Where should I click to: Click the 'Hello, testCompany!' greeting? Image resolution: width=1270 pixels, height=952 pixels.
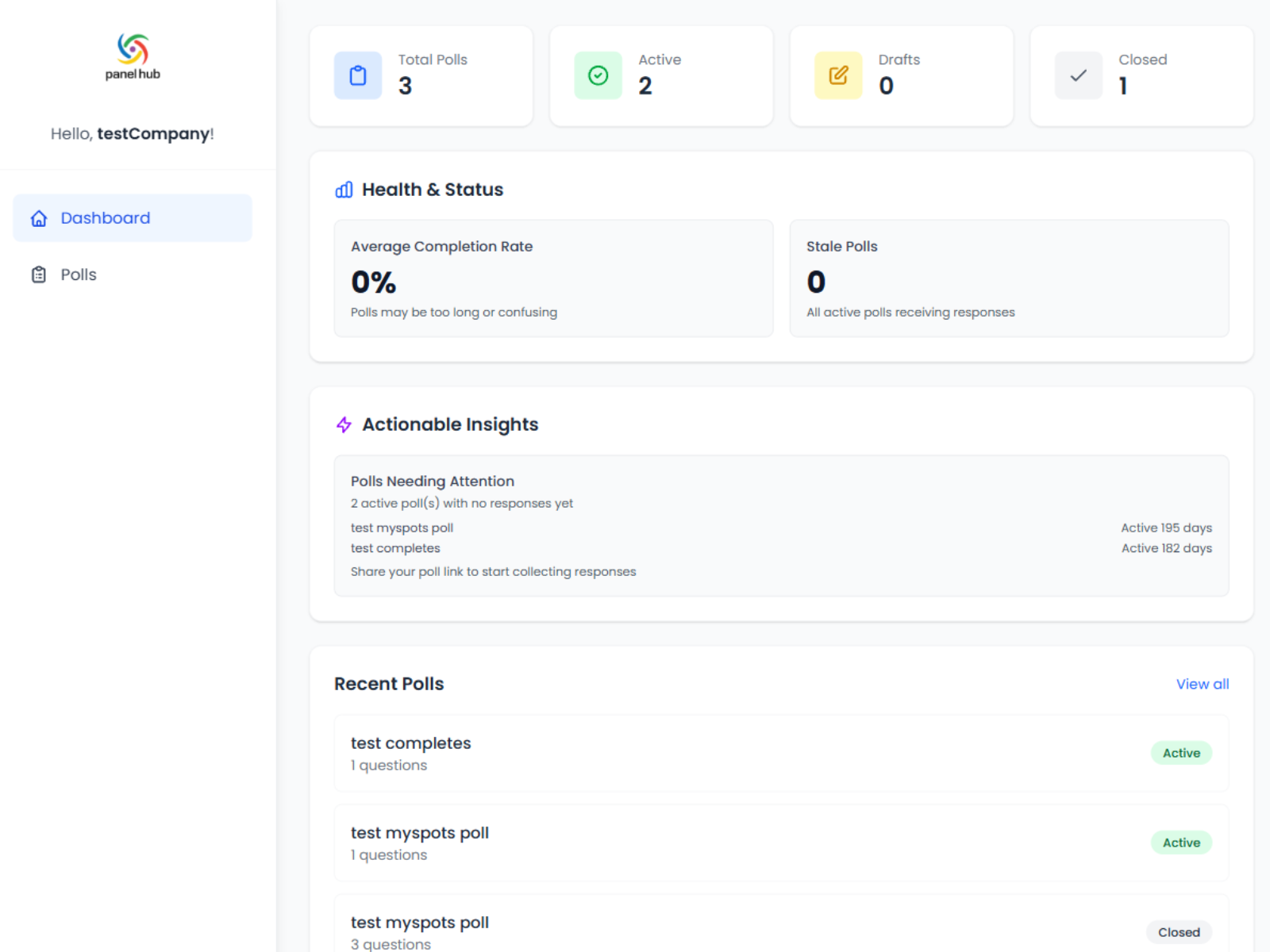point(133,133)
